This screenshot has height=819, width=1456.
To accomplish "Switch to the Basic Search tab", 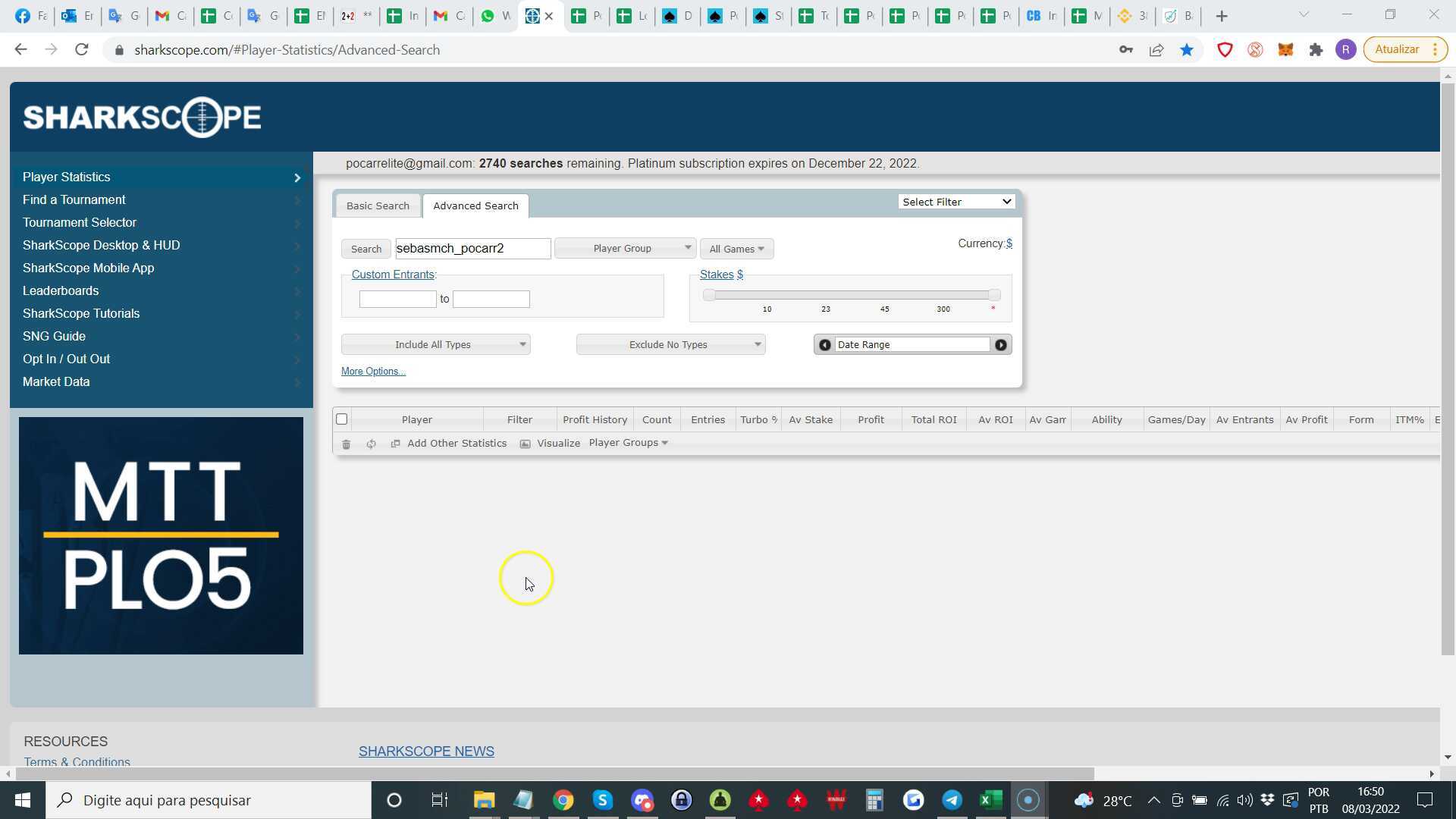I will tap(378, 206).
